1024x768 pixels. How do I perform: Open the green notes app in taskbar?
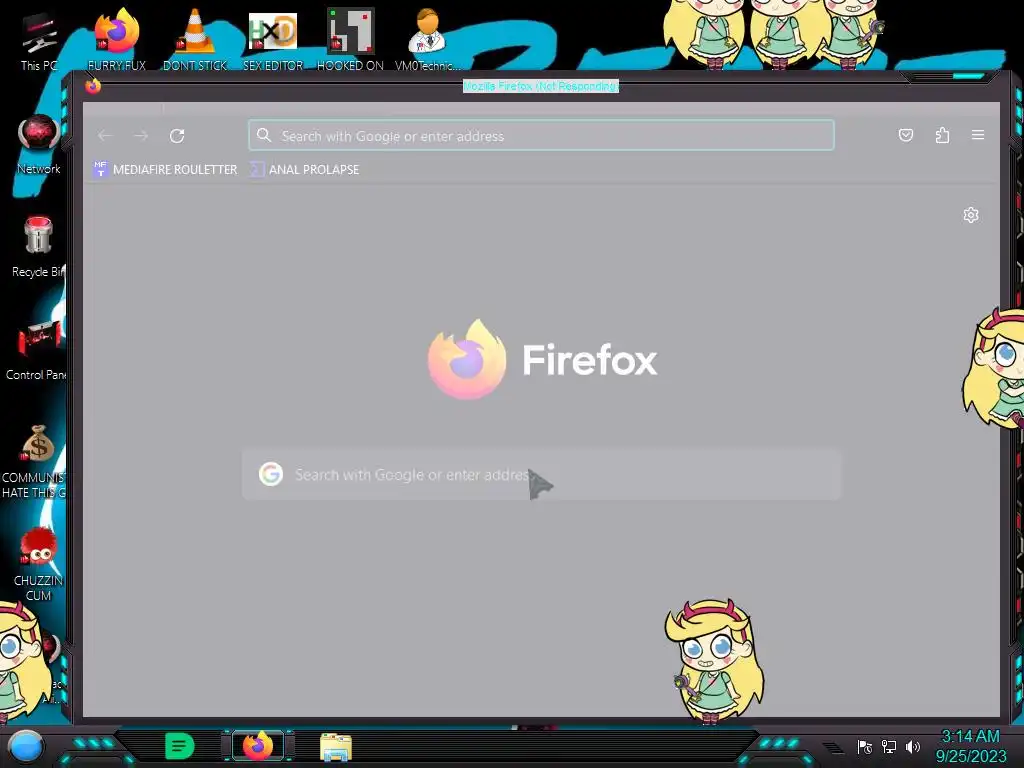point(180,746)
